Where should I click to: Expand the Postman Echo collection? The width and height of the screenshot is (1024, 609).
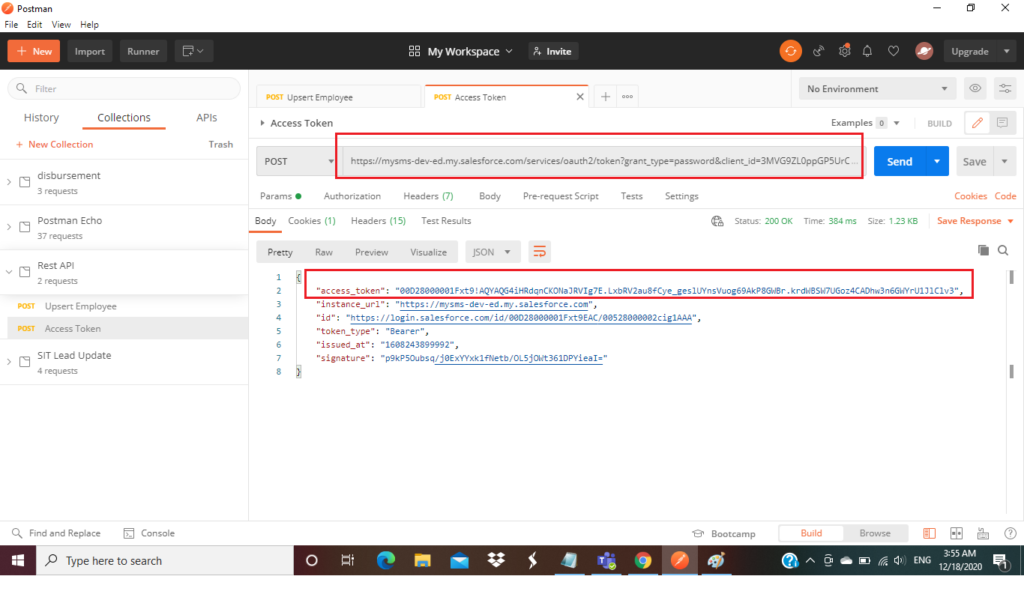tap(9, 227)
